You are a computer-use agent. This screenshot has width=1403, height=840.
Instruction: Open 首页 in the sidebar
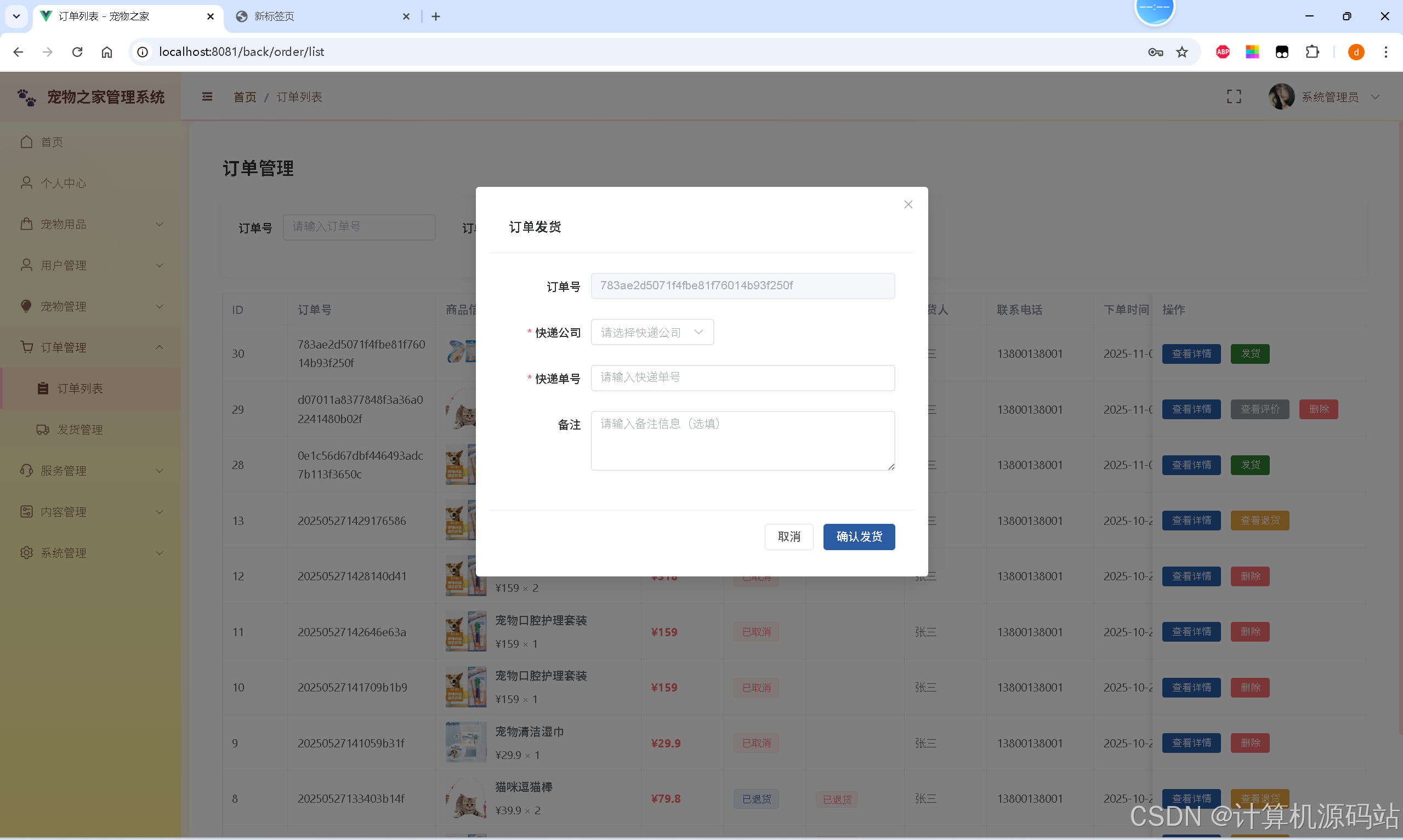coord(90,142)
